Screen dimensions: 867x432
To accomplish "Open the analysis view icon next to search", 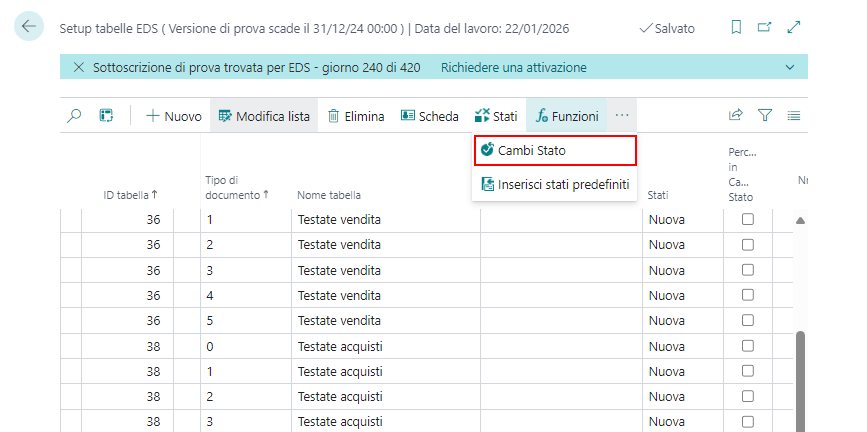I will point(106,116).
